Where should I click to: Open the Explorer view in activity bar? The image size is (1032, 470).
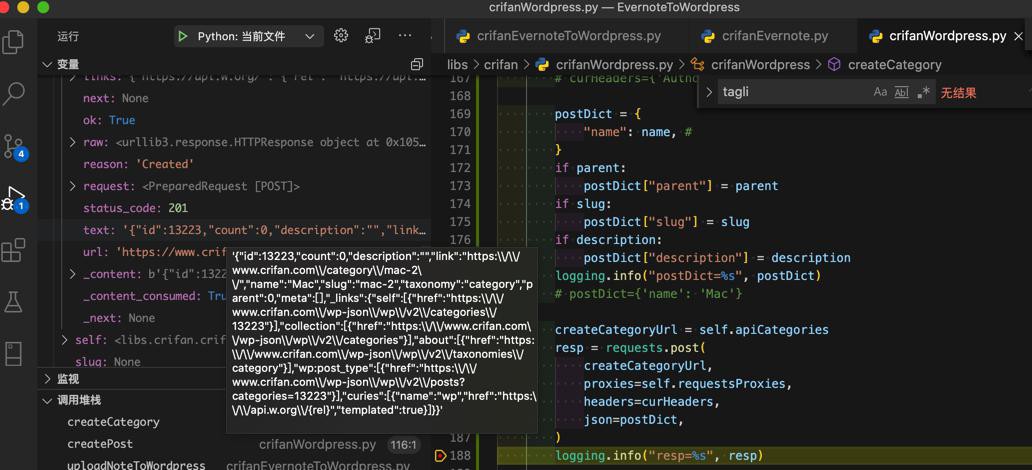coord(13,41)
